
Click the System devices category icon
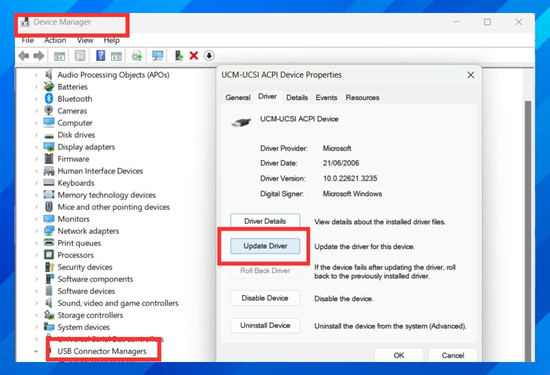click(x=49, y=327)
